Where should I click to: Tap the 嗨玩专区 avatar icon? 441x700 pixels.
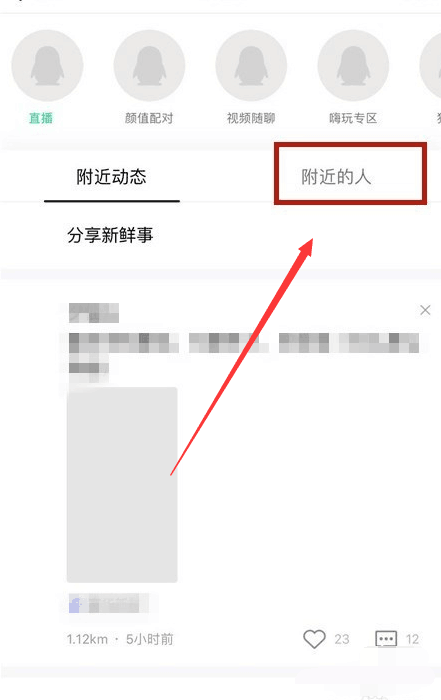(x=353, y=66)
